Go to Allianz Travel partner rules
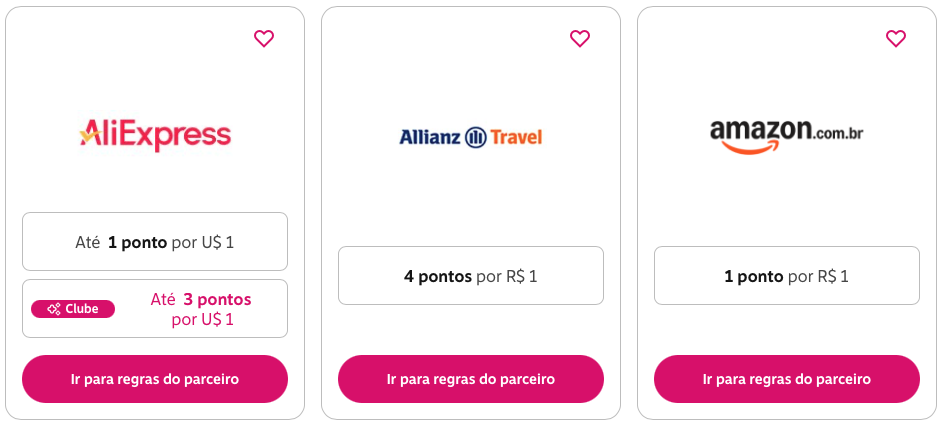The image size is (943, 429). 471,379
